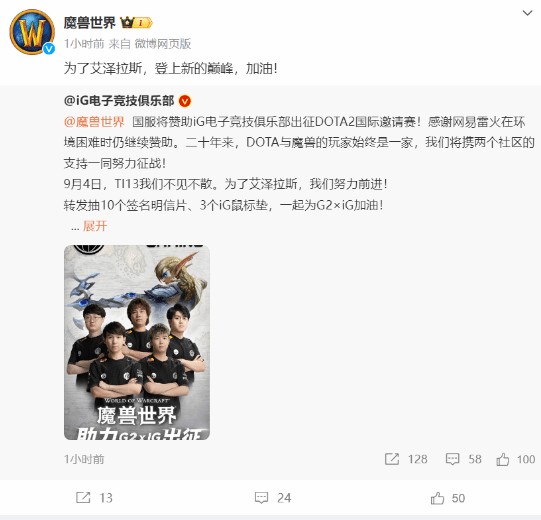Open the 魔兽世界 account name link
The image size is (541, 520).
(x=90, y=23)
